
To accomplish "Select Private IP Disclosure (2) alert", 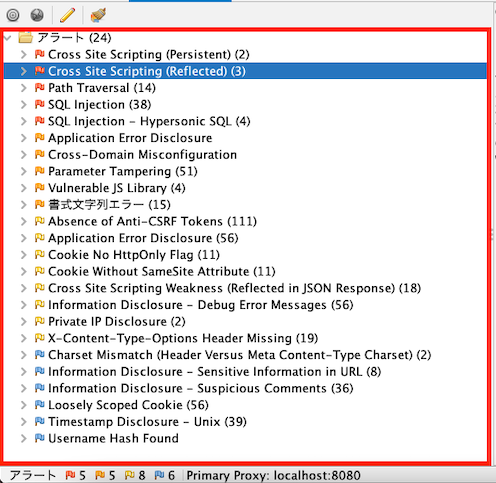I will [117, 321].
